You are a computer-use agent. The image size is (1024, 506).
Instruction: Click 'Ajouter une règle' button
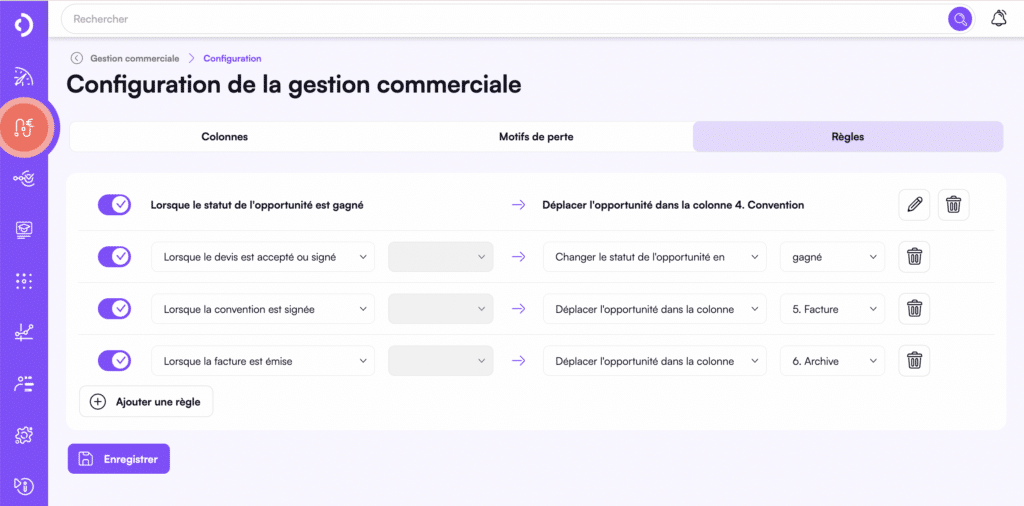(146, 402)
